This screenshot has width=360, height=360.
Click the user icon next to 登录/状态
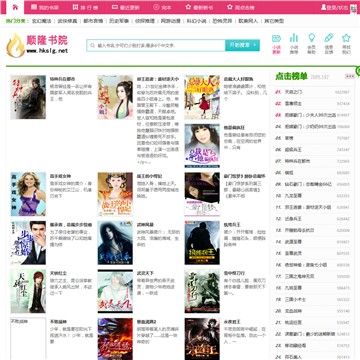(x=323, y=7)
